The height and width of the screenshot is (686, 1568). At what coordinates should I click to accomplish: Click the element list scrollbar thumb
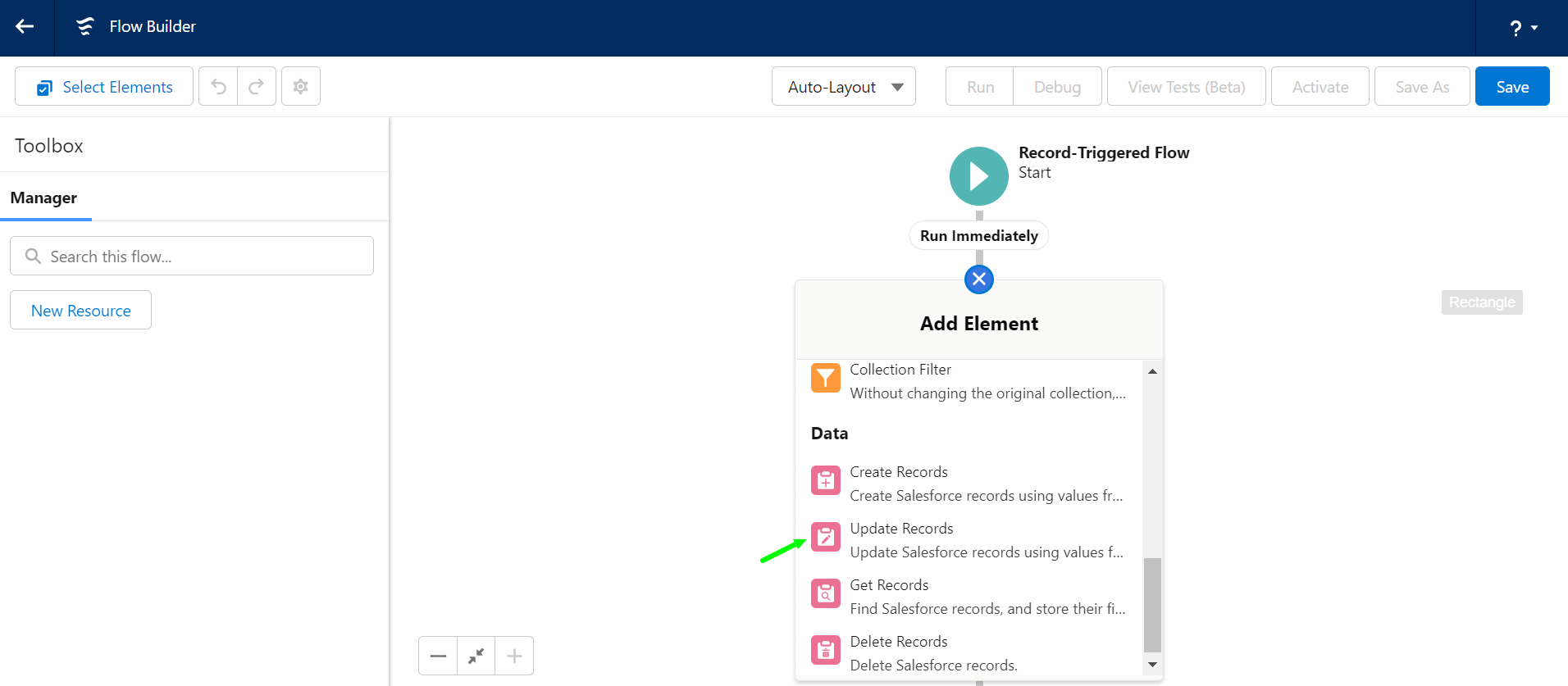click(x=1152, y=605)
